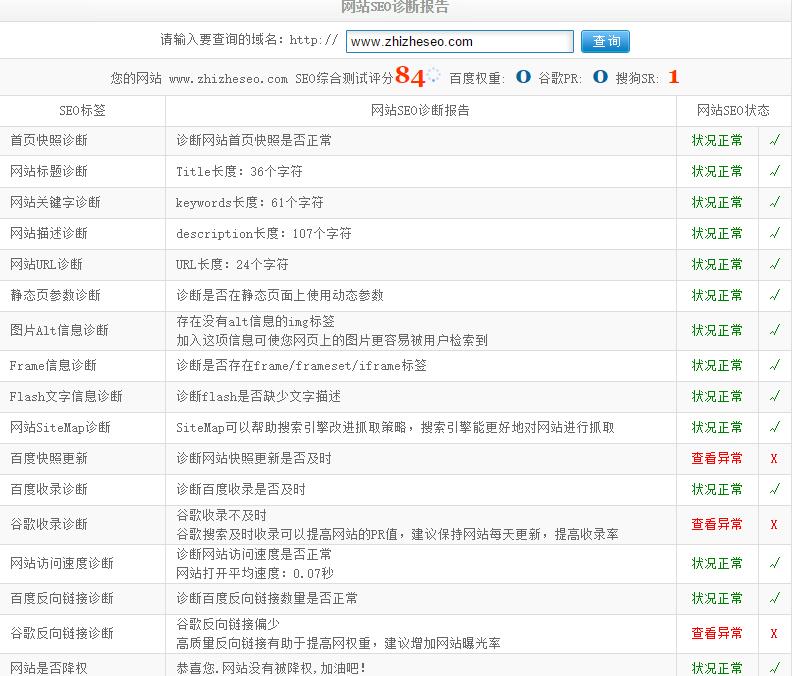Click the checkmark icon for Frame信息诊断
The width and height of the screenshot is (793, 676).
pos(774,366)
